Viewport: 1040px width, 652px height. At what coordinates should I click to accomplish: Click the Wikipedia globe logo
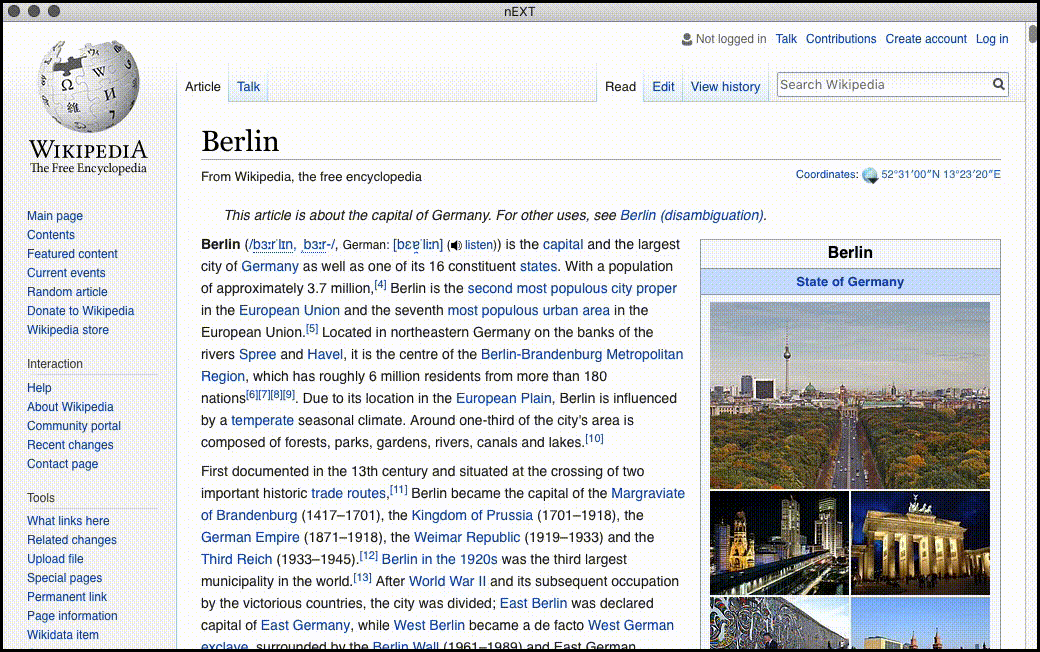[x=88, y=86]
